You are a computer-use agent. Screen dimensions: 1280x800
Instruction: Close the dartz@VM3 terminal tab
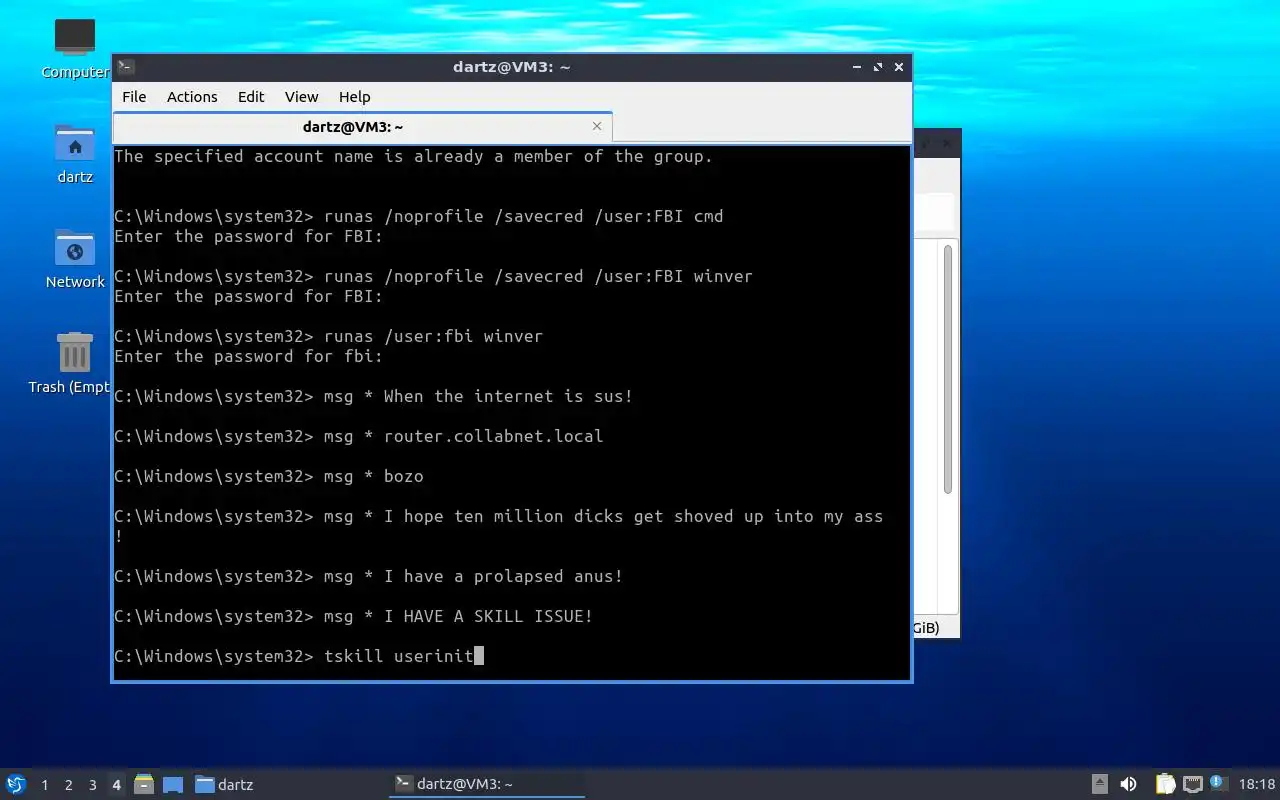coord(597,126)
